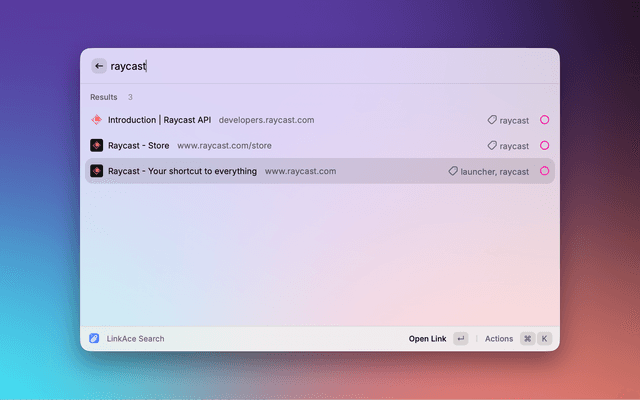The image size is (640, 400).
Task: Click the Introduction Raycast API favicon icon
Action: (x=96, y=120)
